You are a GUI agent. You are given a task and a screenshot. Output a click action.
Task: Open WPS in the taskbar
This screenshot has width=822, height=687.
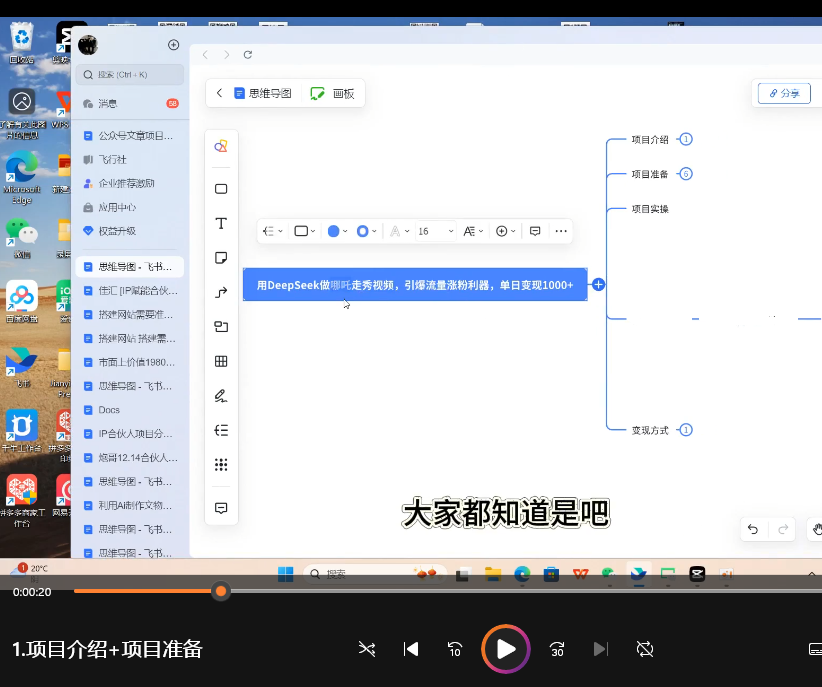coord(580,574)
